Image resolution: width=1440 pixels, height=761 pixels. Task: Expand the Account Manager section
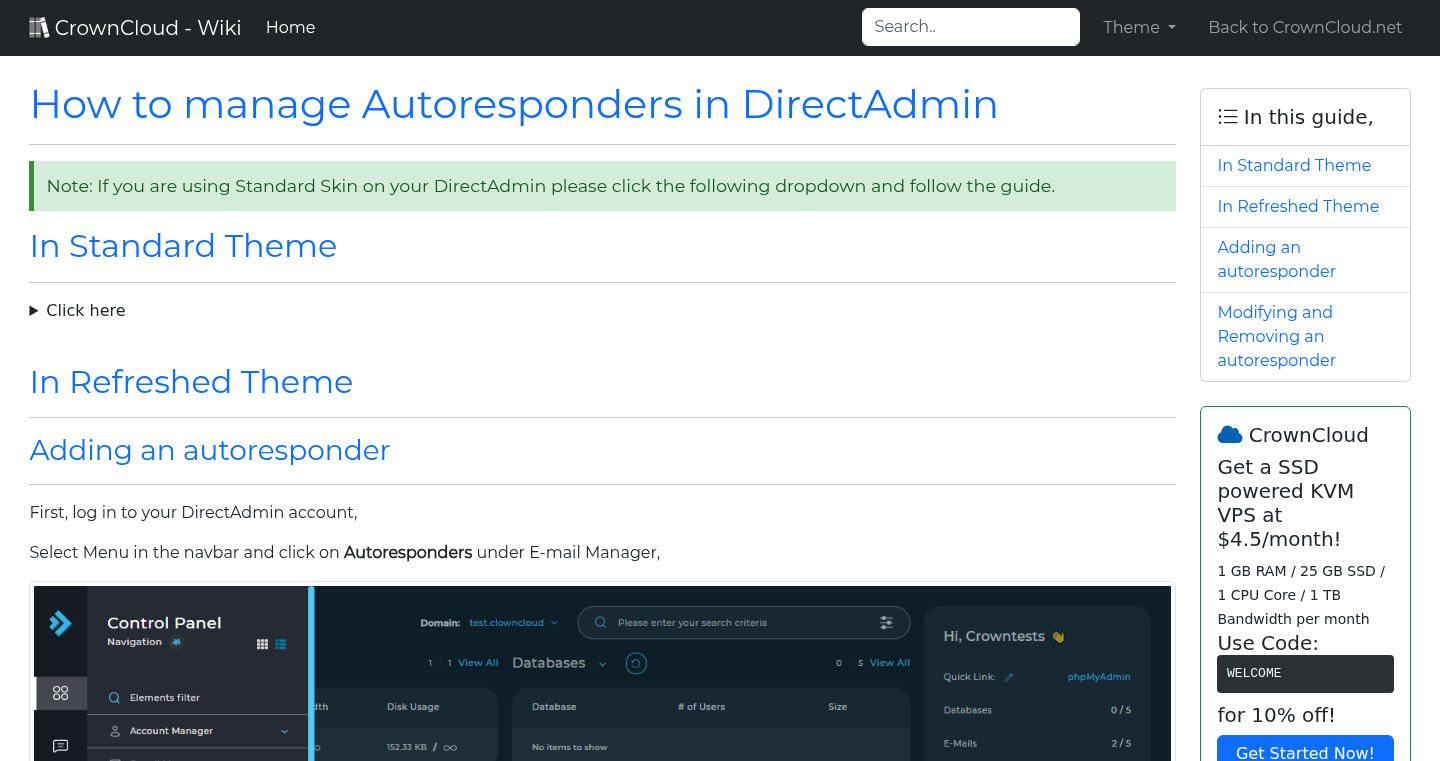(x=172, y=731)
